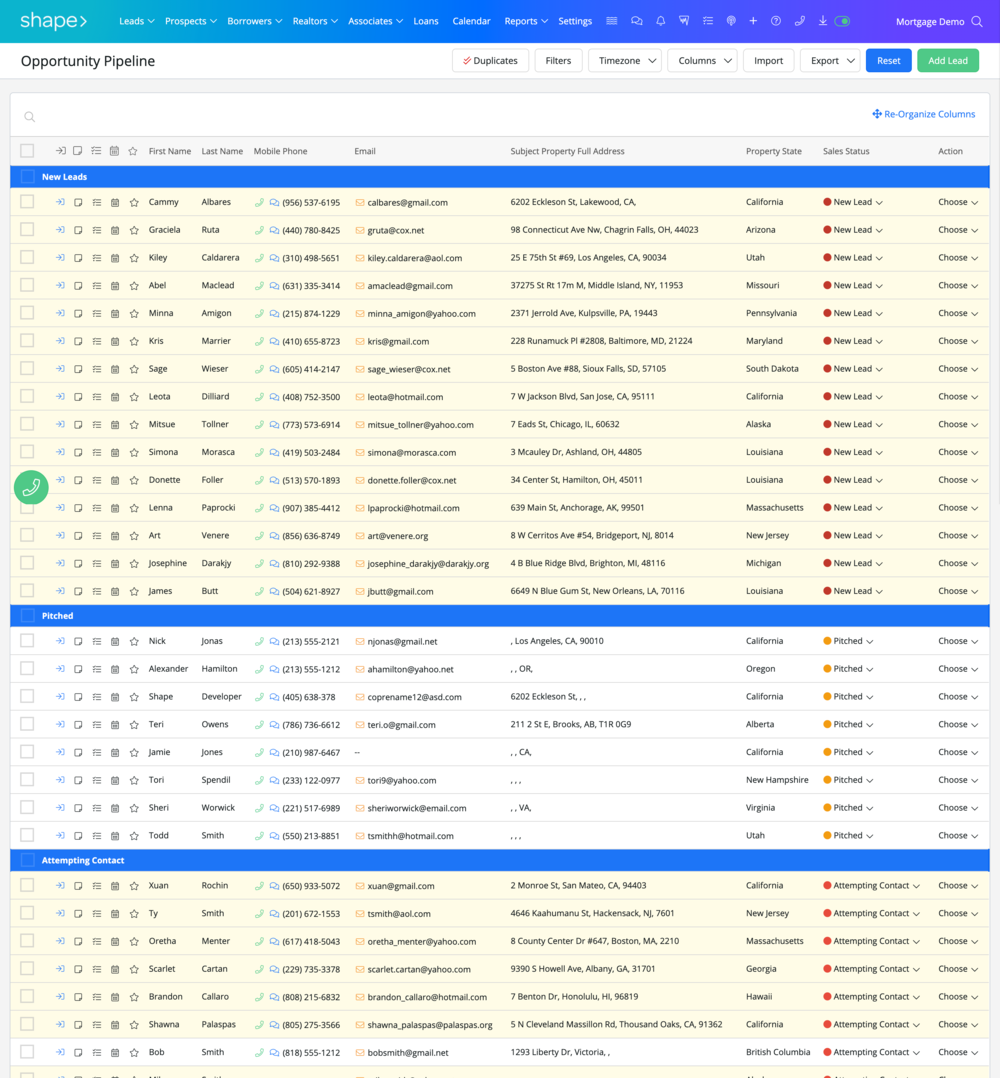Open Brandon Callaro record via arrow icon
Viewport: 1000px width, 1078px height.
click(x=60, y=997)
